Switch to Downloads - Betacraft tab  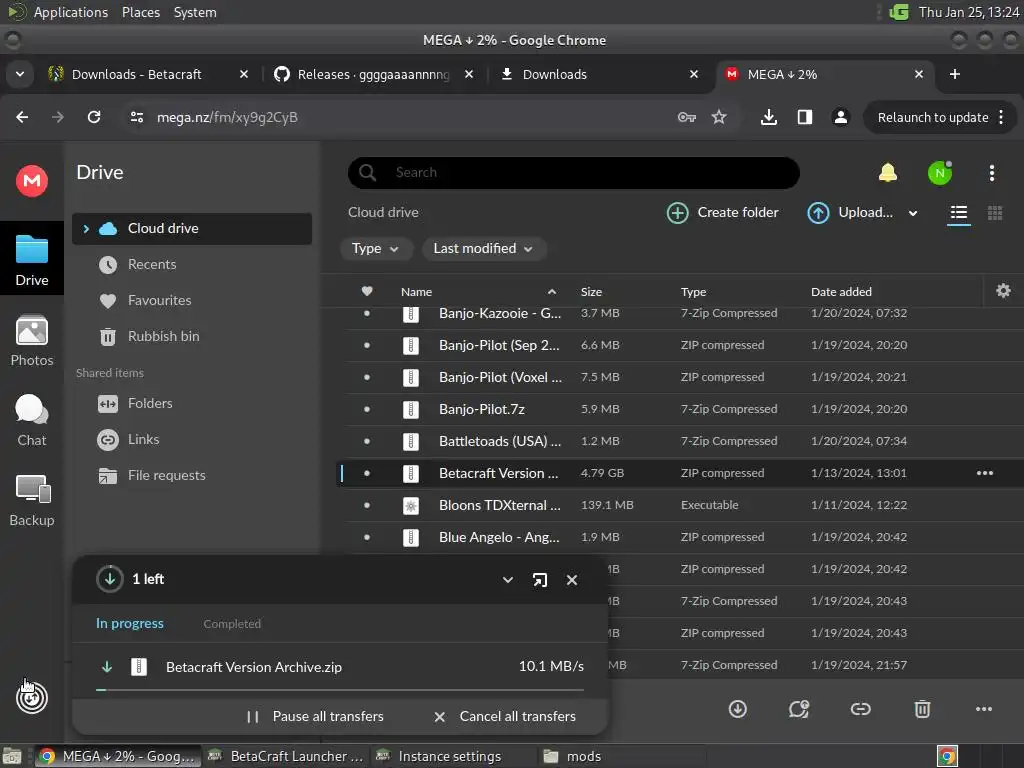click(136, 74)
